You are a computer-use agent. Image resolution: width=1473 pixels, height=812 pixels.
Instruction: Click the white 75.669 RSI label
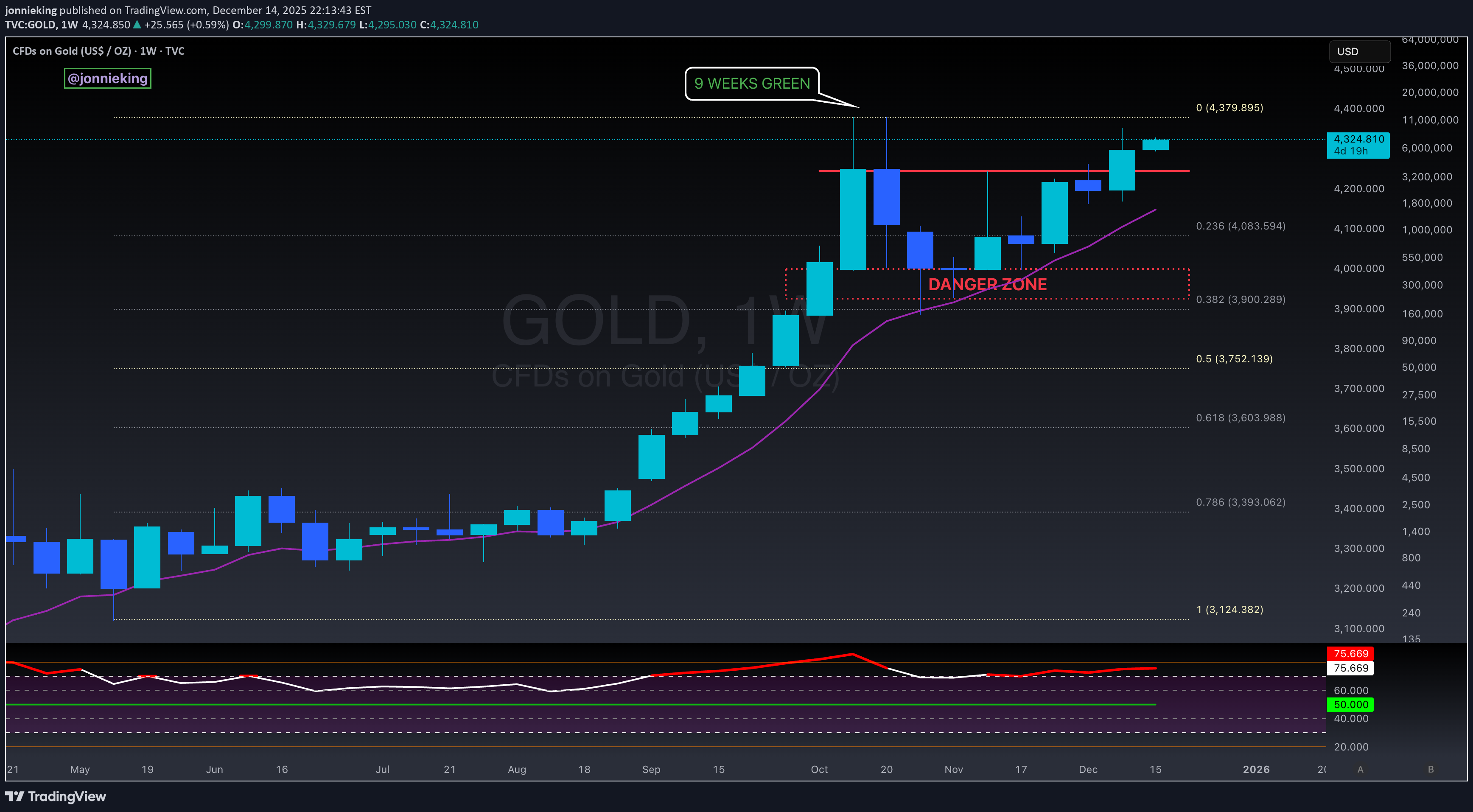tap(1350, 668)
